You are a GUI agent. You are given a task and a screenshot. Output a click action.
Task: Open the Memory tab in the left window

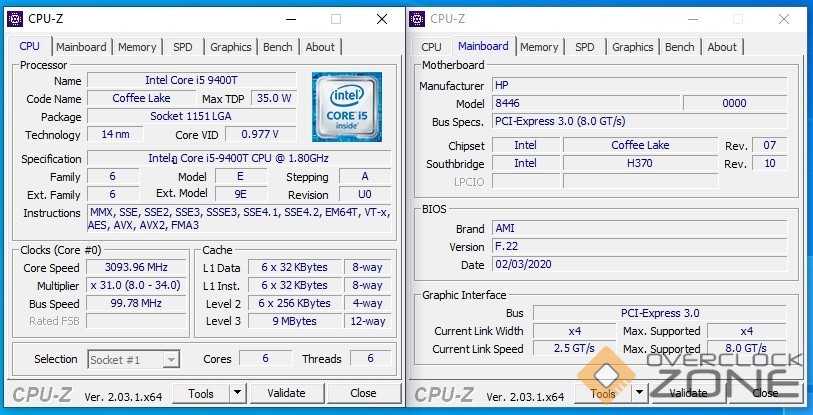coord(137,47)
